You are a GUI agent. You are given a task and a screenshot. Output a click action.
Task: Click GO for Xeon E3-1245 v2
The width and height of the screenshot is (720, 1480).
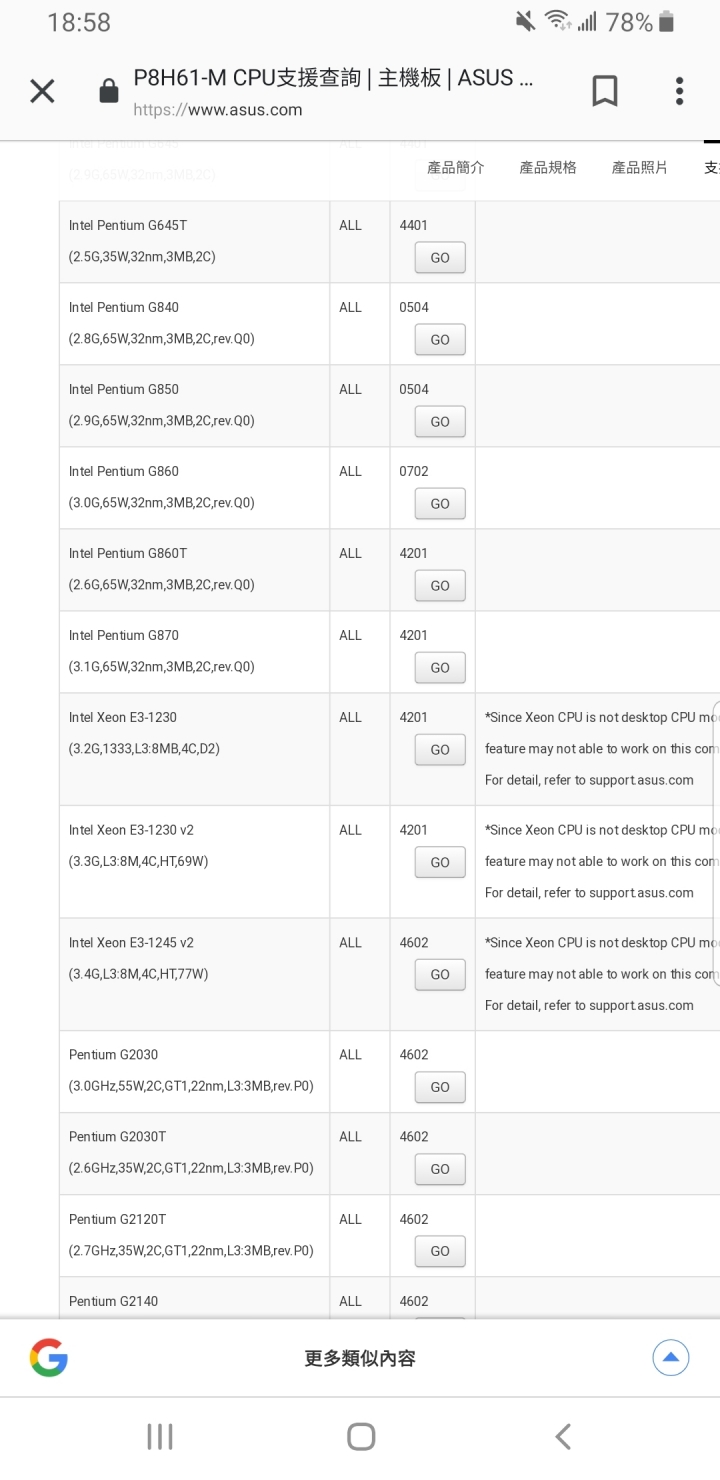pyautogui.click(x=440, y=975)
